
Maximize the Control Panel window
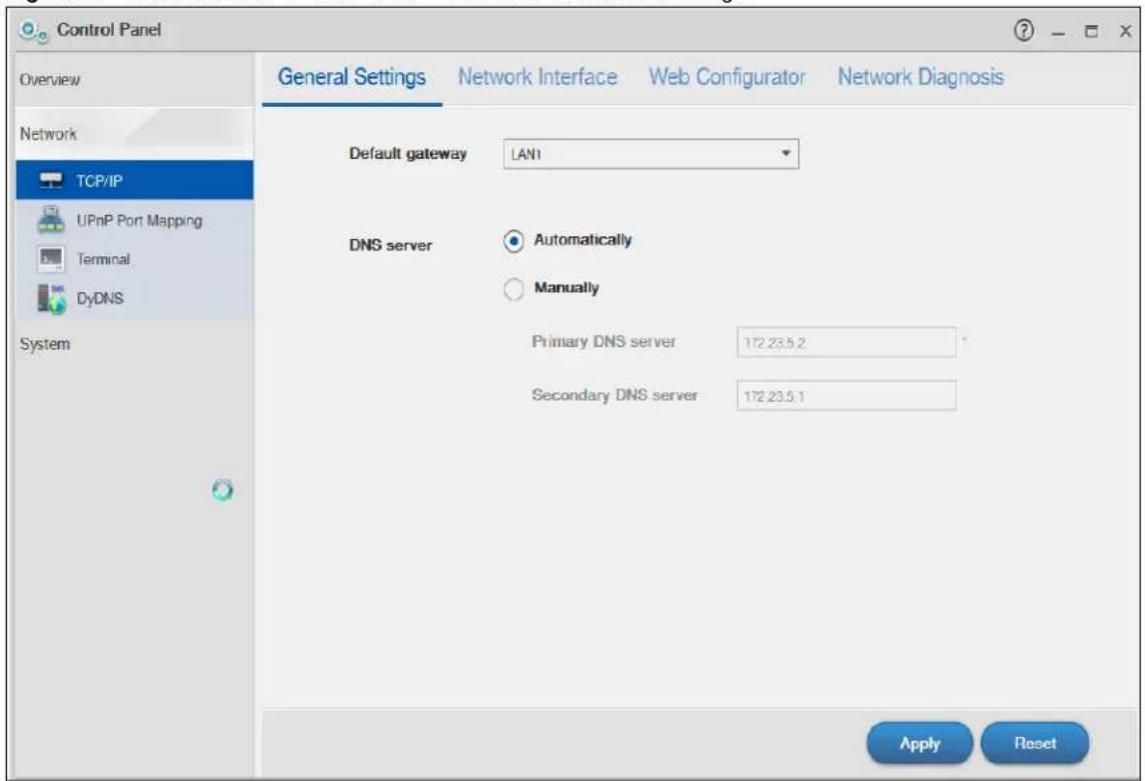(1091, 31)
